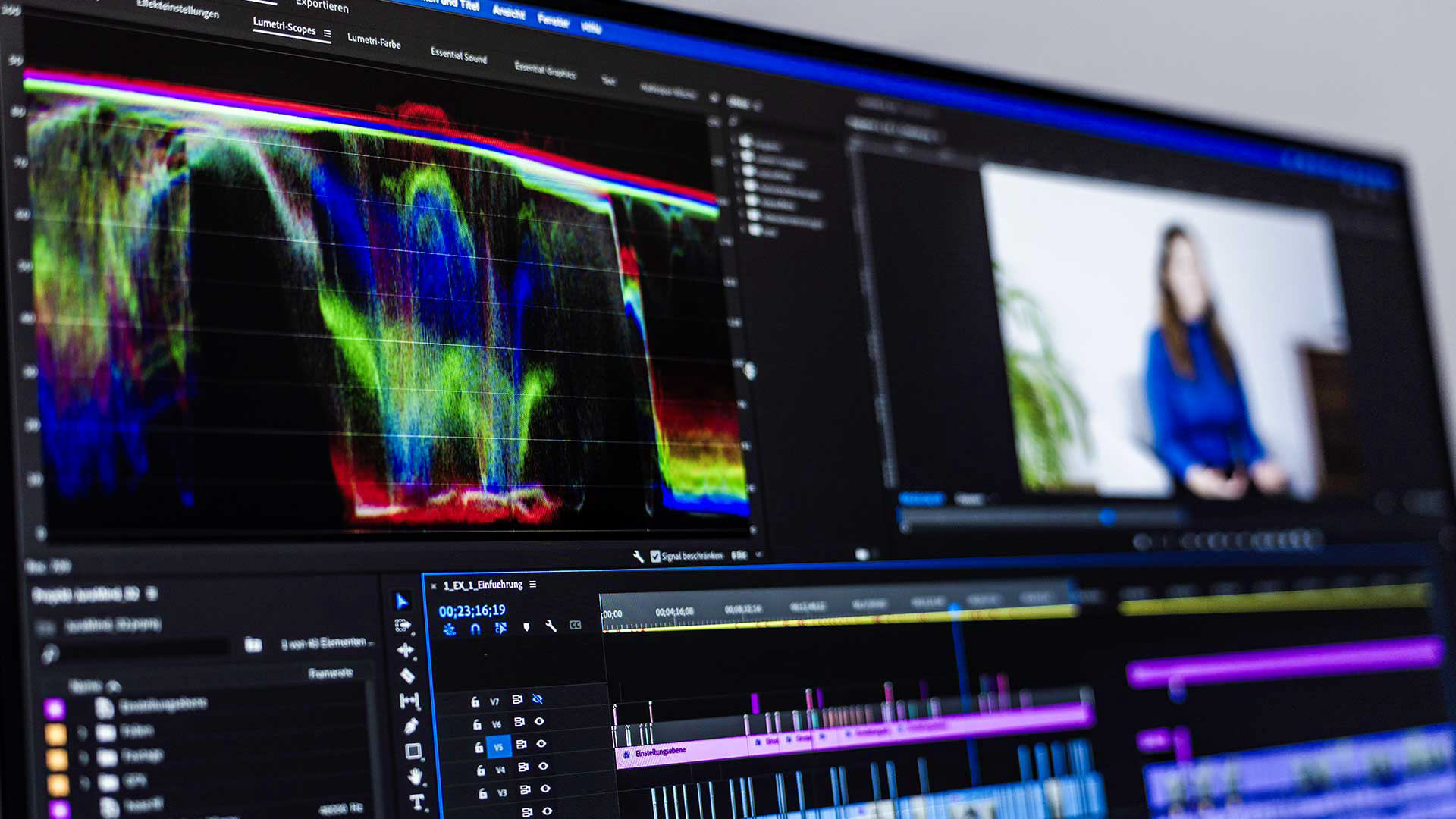Click the 00;23;16;19 playhead timecode
The width and height of the screenshot is (1456, 819).
472,610
